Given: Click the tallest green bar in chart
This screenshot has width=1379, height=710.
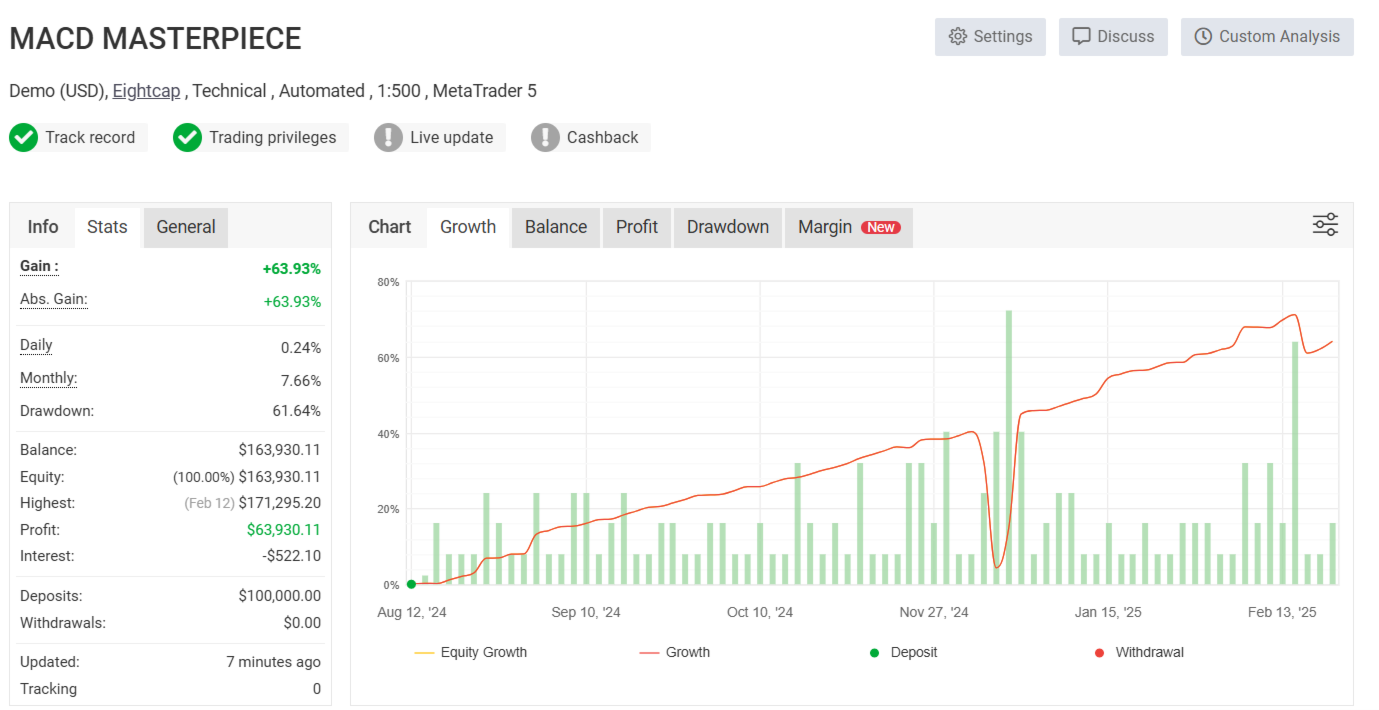Looking at the screenshot, I should [1009, 447].
